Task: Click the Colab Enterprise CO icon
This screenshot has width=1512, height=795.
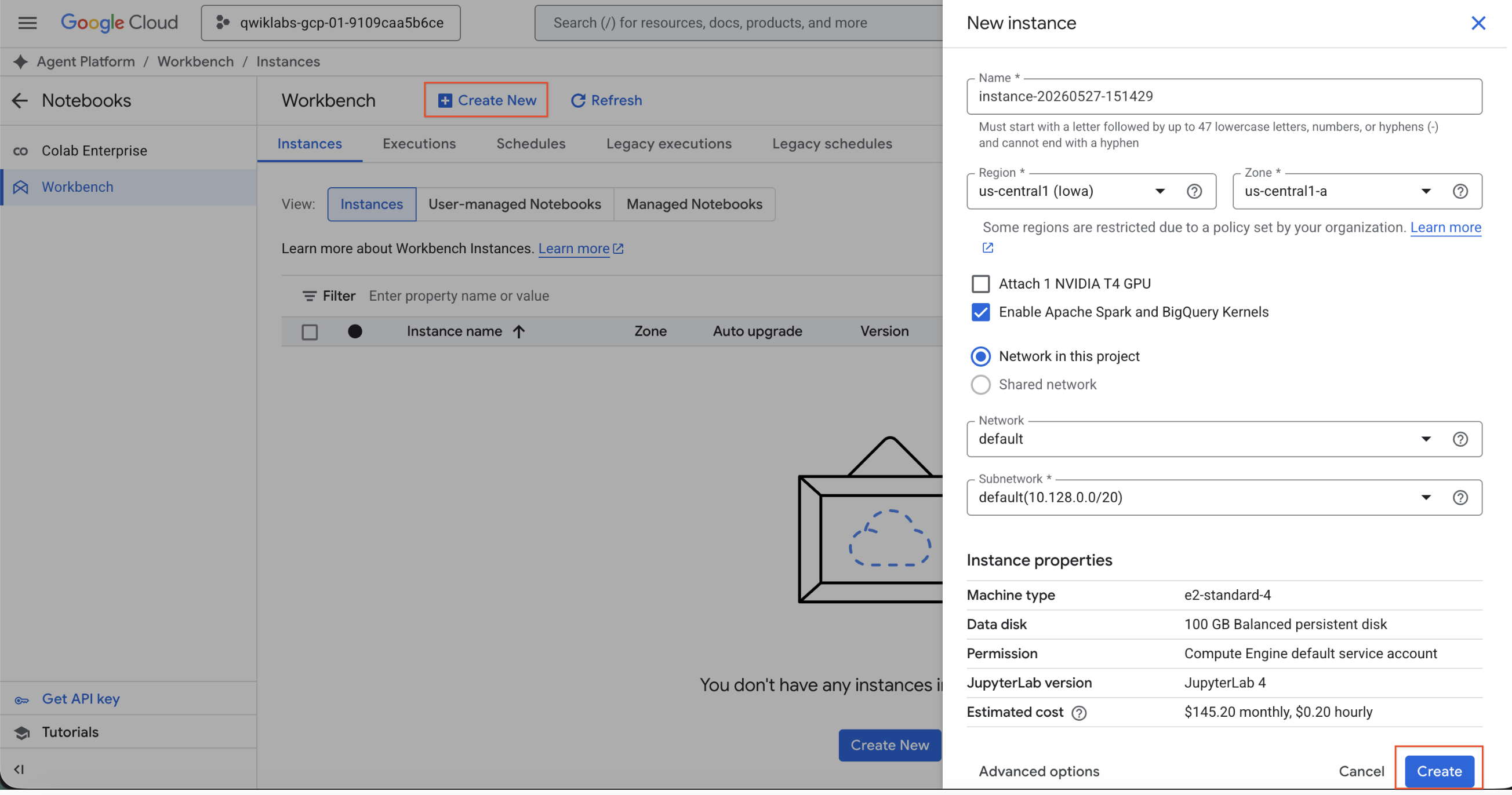Action: point(20,151)
